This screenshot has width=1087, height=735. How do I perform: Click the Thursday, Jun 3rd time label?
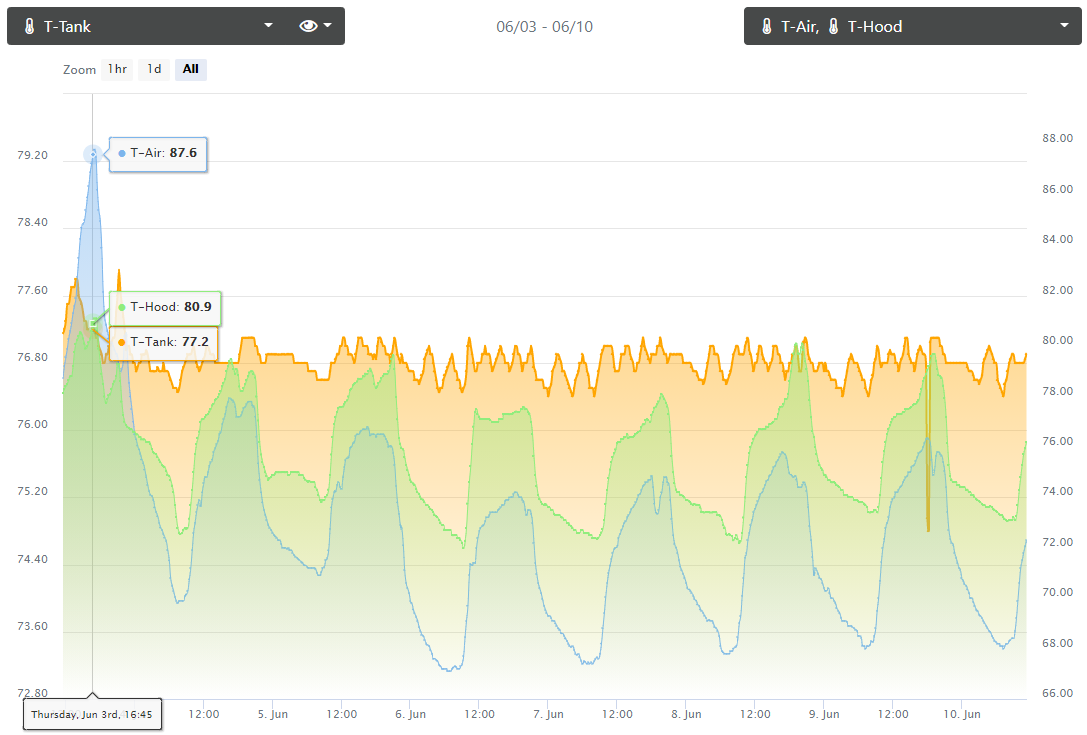92,715
